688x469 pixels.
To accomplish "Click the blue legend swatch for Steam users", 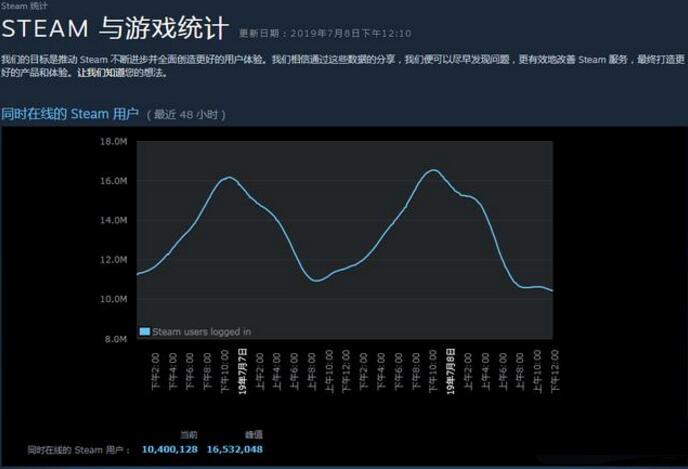I will tap(145, 331).
